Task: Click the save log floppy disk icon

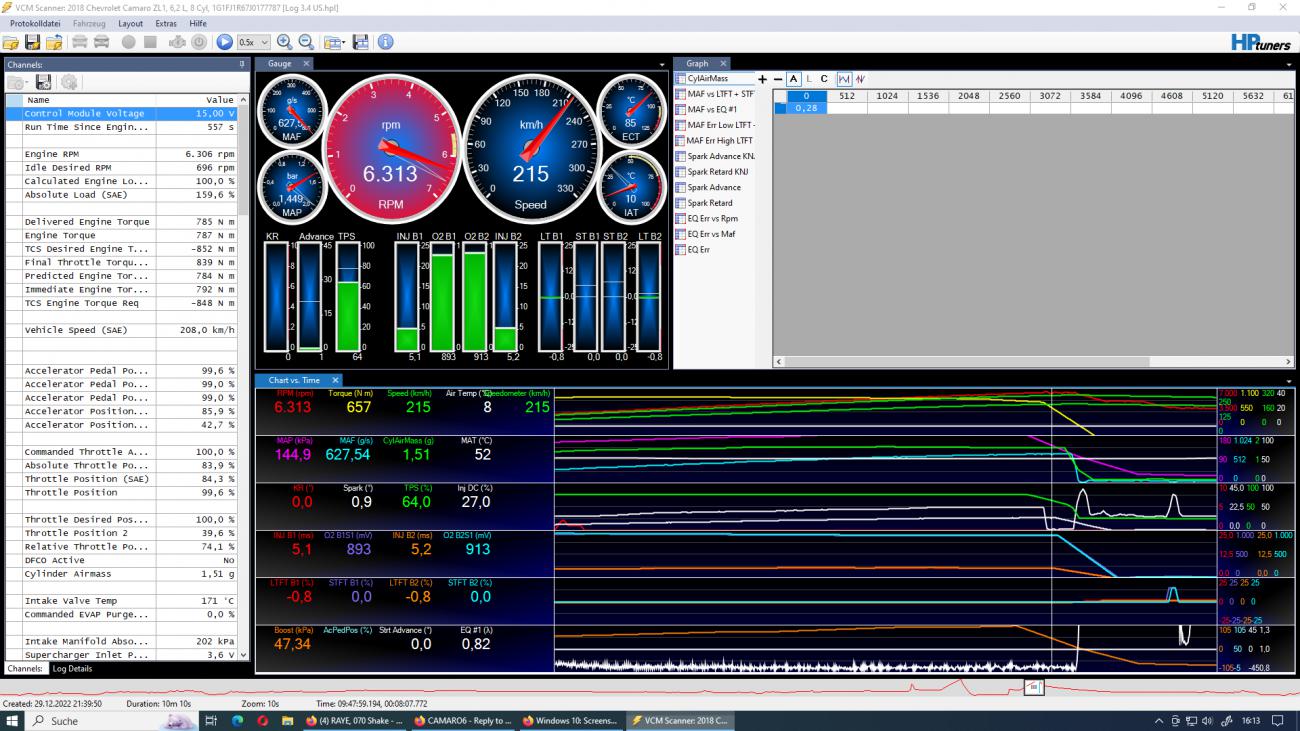Action: [x=32, y=42]
